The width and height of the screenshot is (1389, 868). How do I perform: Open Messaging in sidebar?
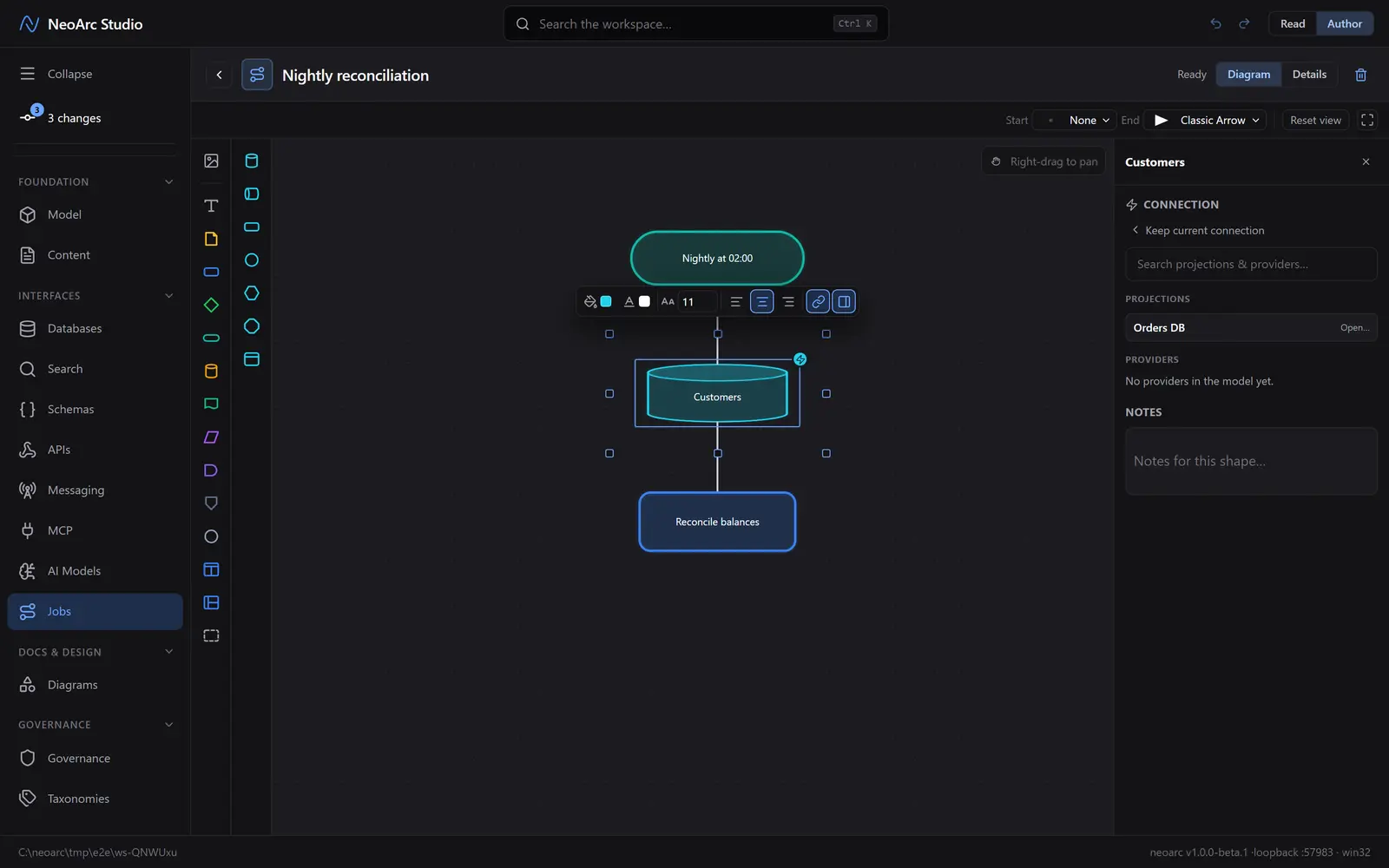(x=95, y=490)
